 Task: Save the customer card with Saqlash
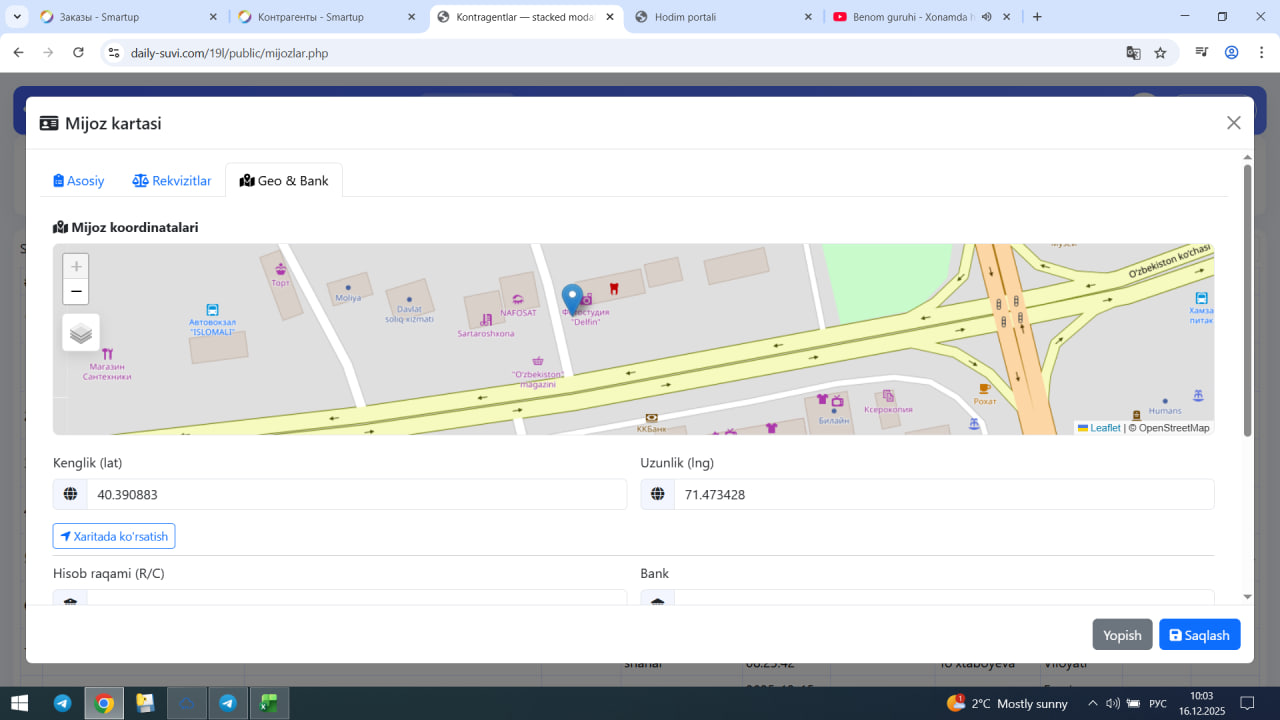[1200, 635]
